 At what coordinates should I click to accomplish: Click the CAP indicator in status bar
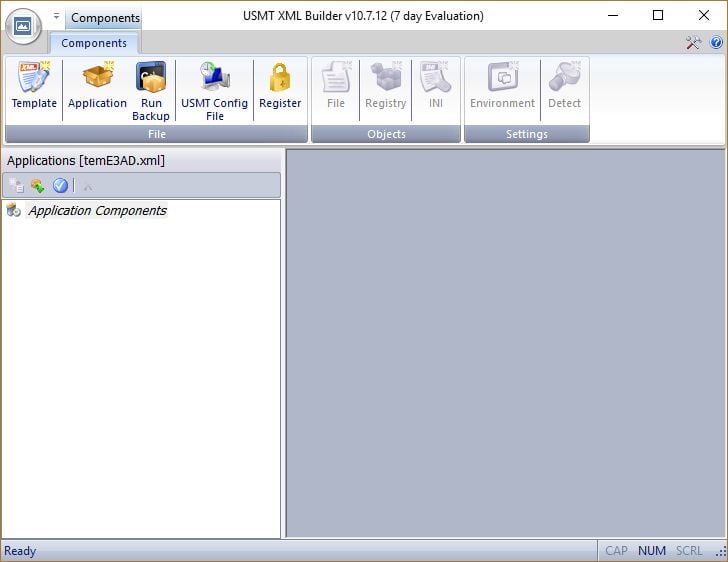point(616,551)
